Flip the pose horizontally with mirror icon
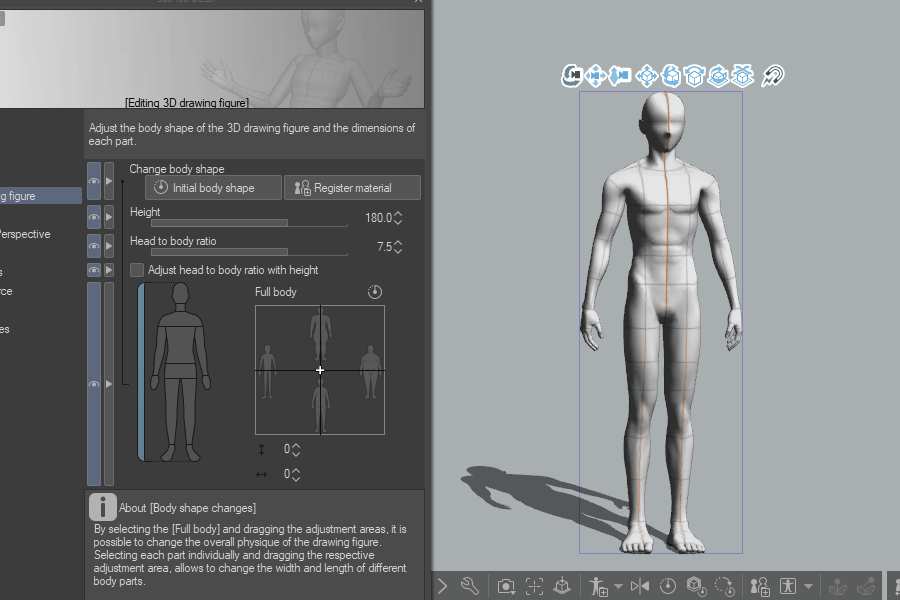This screenshot has height=600, width=900. 640,586
